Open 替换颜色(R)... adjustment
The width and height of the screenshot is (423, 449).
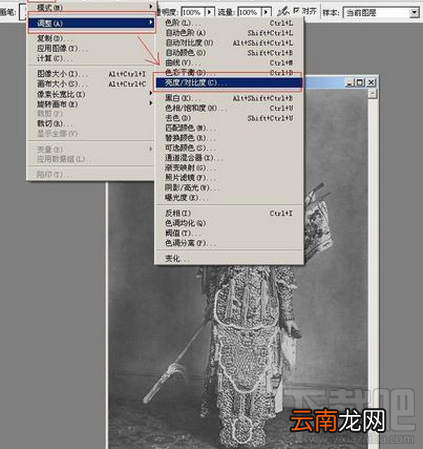tap(190, 138)
